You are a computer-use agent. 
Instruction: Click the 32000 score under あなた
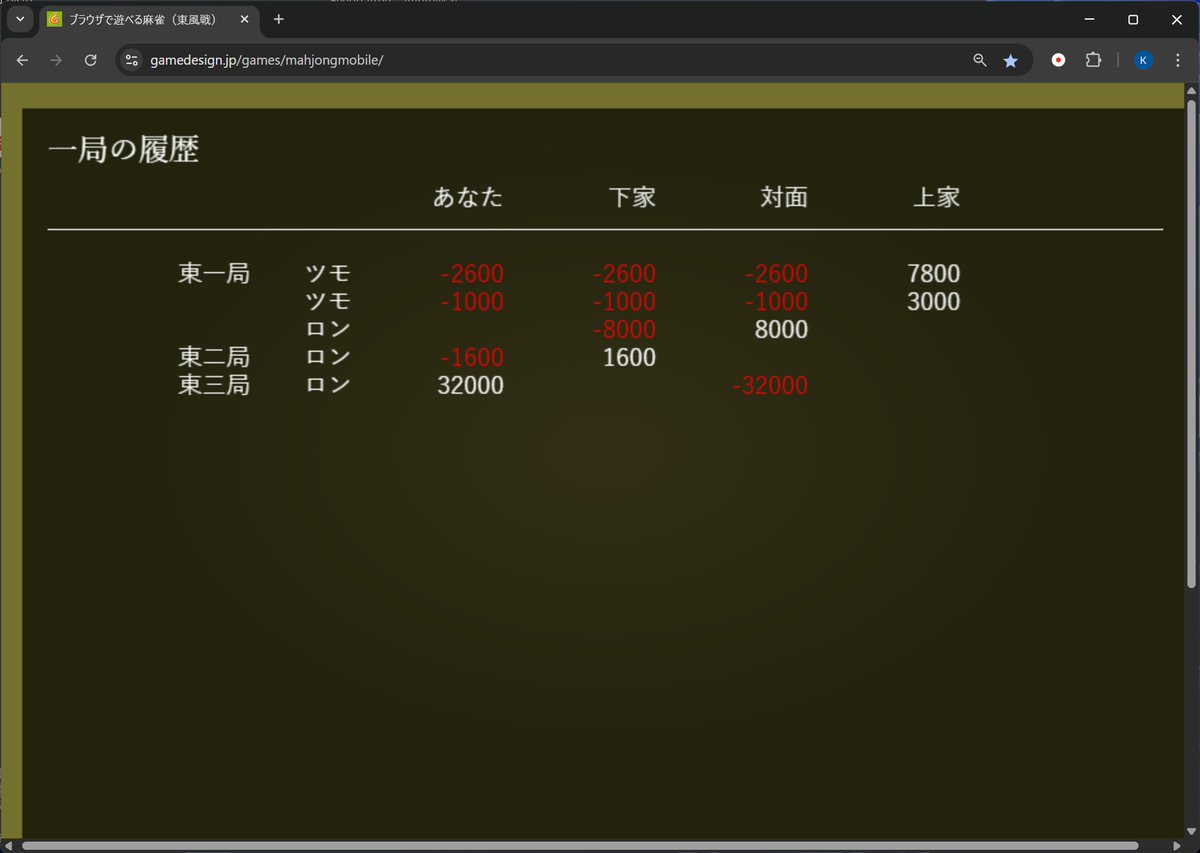tap(470, 385)
